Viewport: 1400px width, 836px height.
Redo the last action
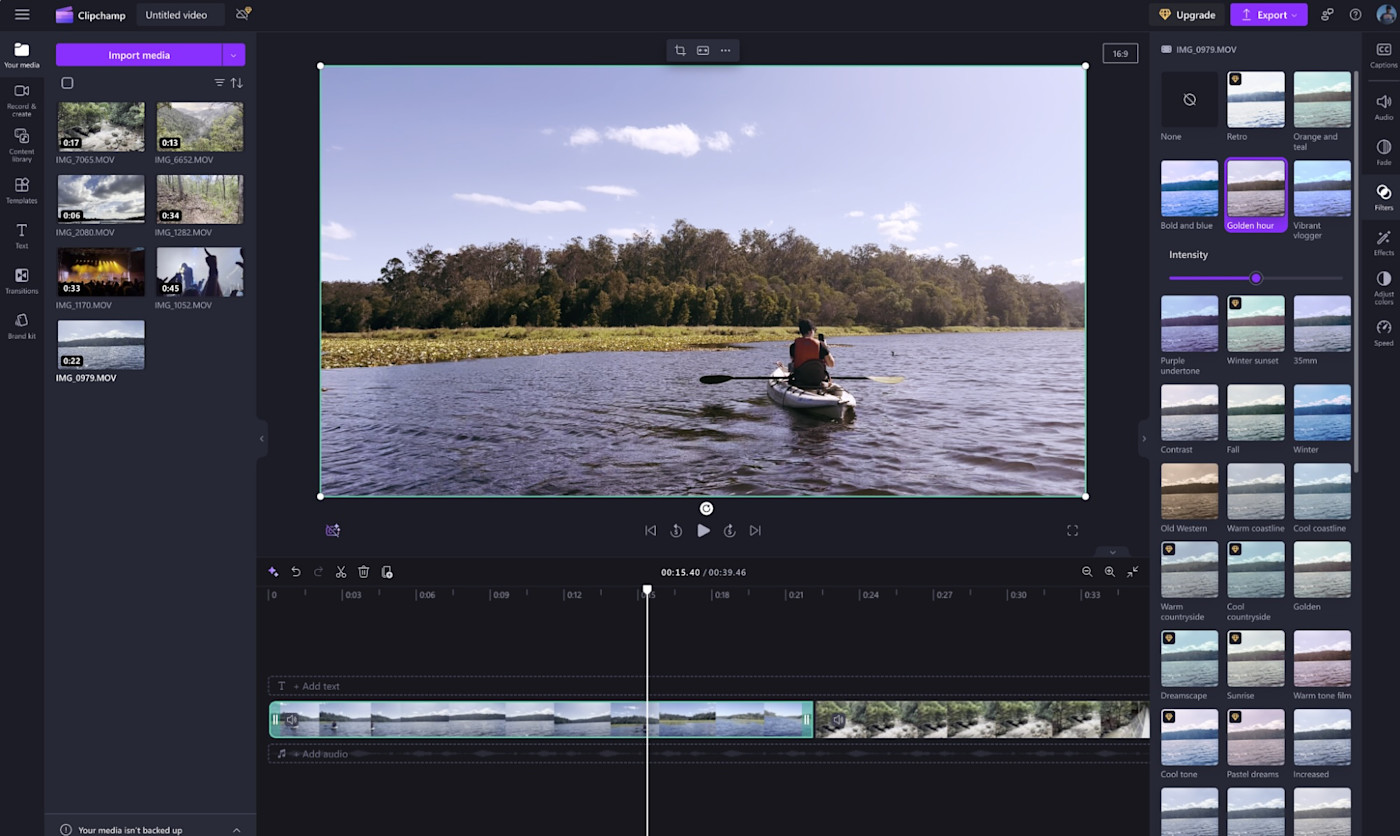[x=318, y=572]
